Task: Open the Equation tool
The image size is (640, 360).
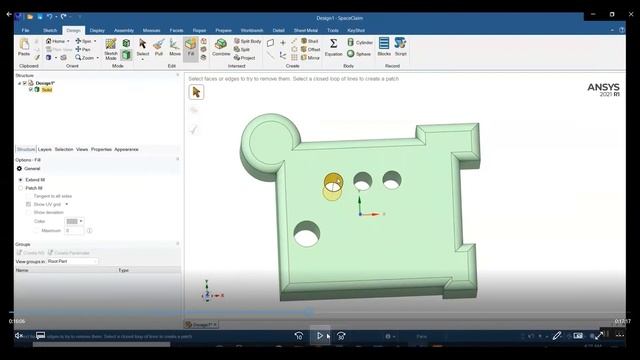Action: click(333, 47)
